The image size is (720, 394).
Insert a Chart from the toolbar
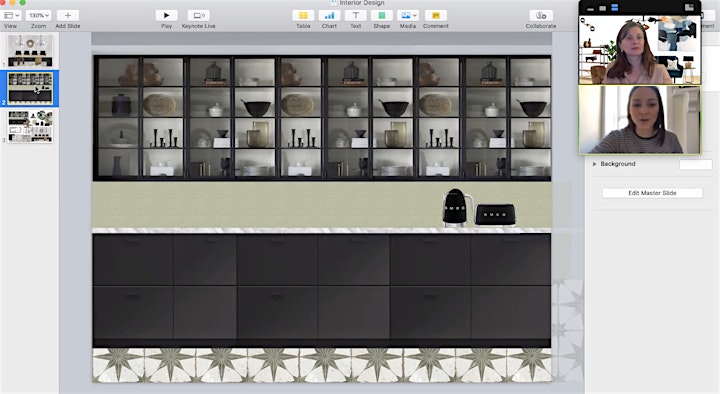[x=329, y=15]
